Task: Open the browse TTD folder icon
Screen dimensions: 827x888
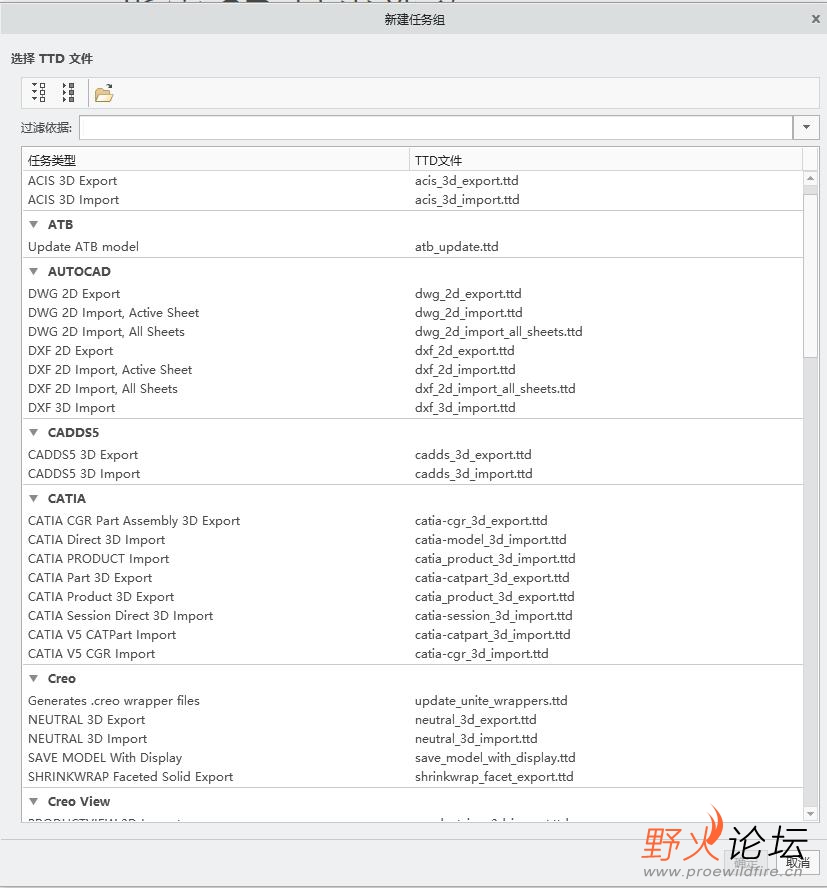Action: pos(104,93)
